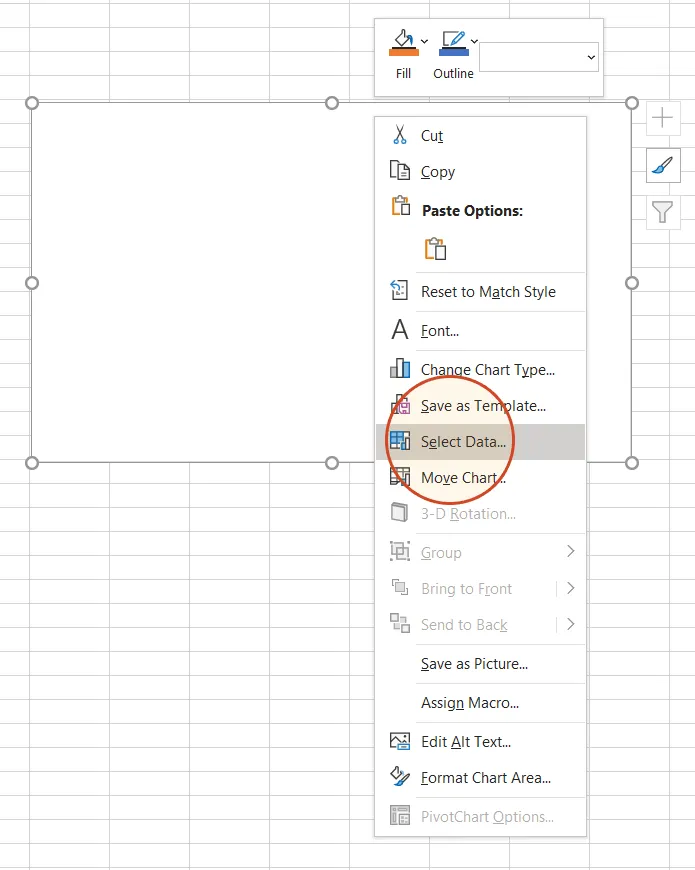Expand the Fill color dropdown arrow
Viewport: 695px width, 870px height.
pos(425,42)
